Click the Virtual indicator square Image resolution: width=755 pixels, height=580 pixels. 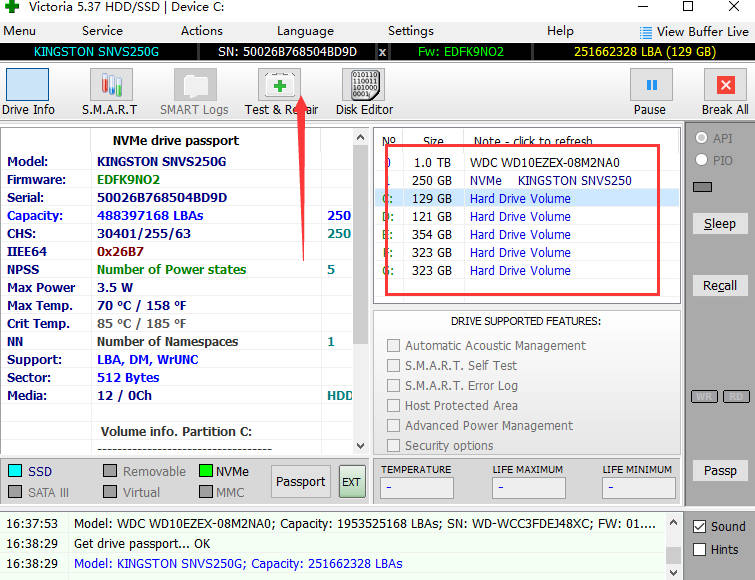[110, 491]
